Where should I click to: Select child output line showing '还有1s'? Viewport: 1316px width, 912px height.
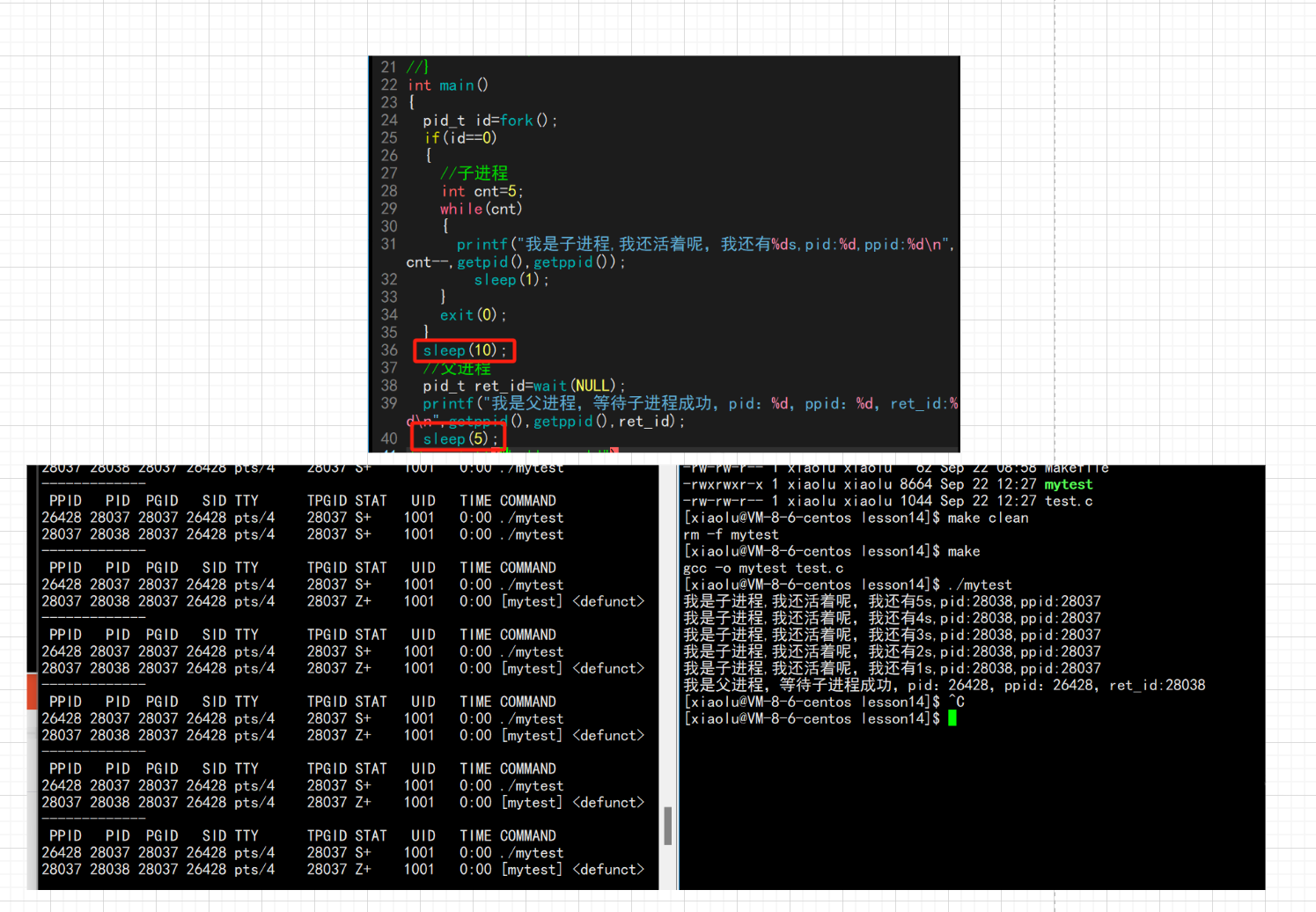893,668
